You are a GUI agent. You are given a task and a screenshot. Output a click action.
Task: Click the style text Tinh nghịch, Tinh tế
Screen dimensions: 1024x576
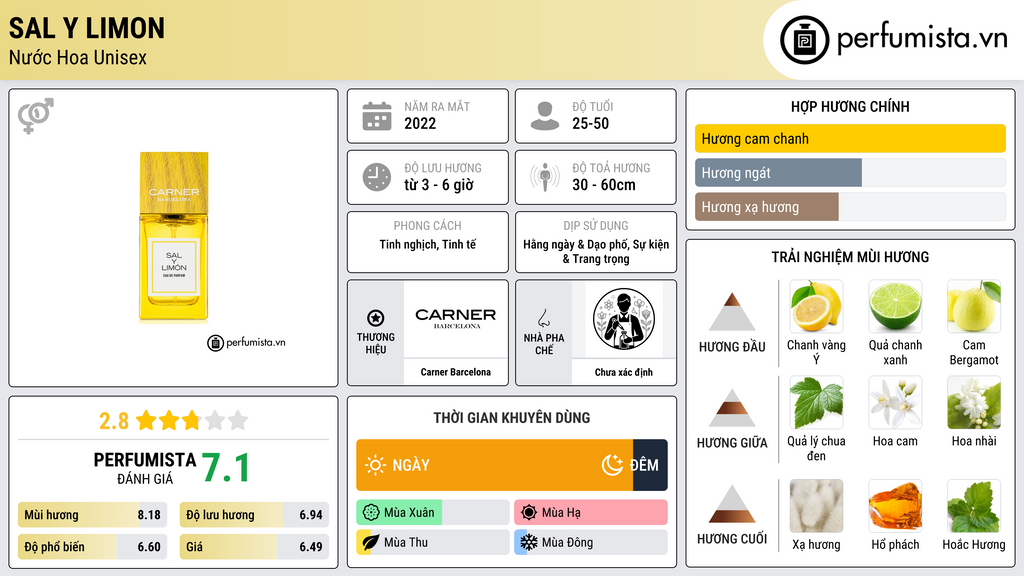428,245
